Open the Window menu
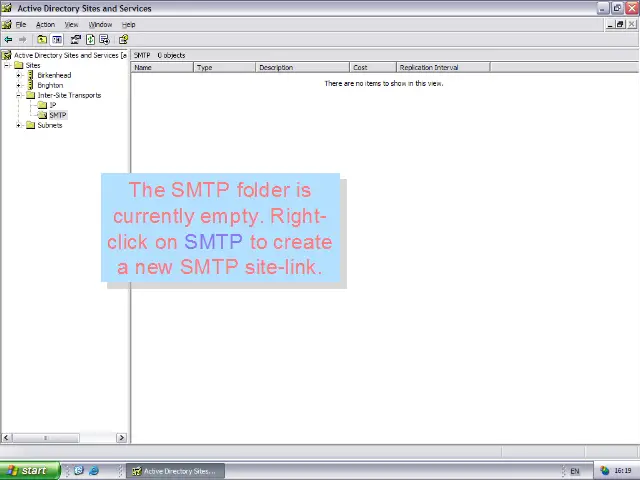 100,24
